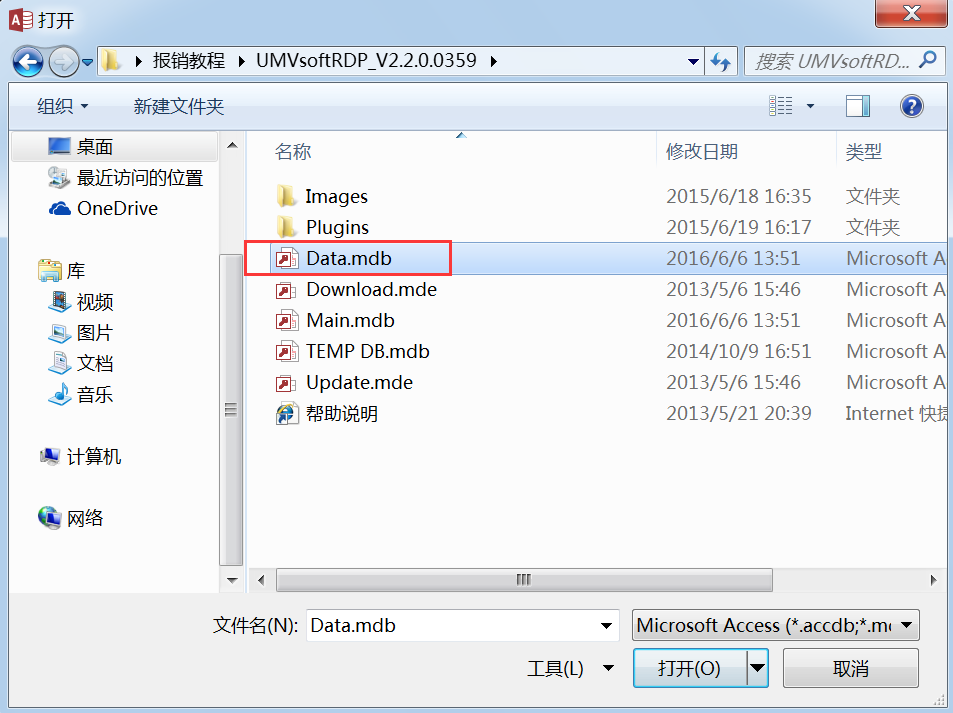Open the file type filter dropdown

click(776, 625)
